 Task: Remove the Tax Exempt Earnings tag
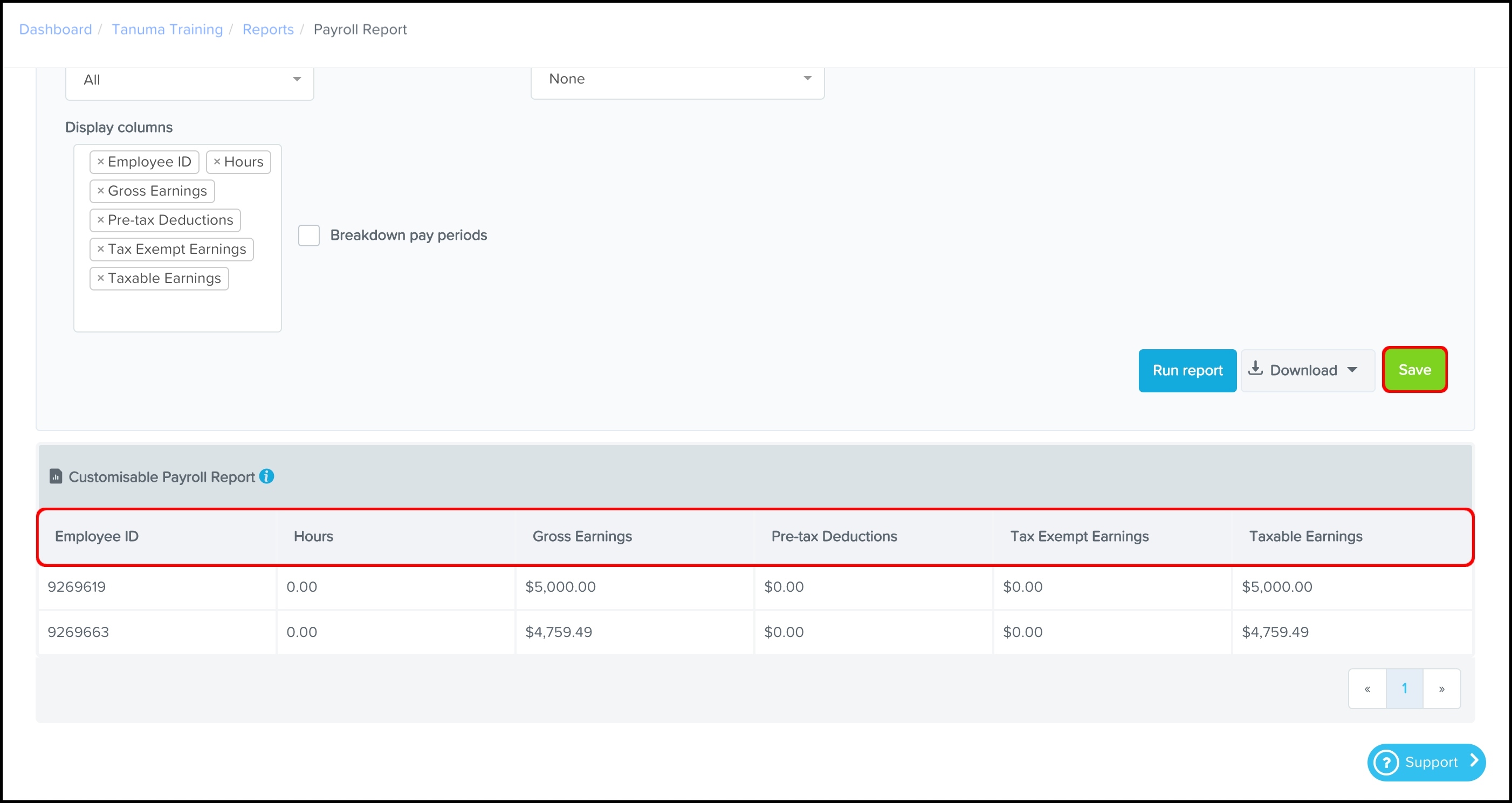pyautogui.click(x=100, y=250)
